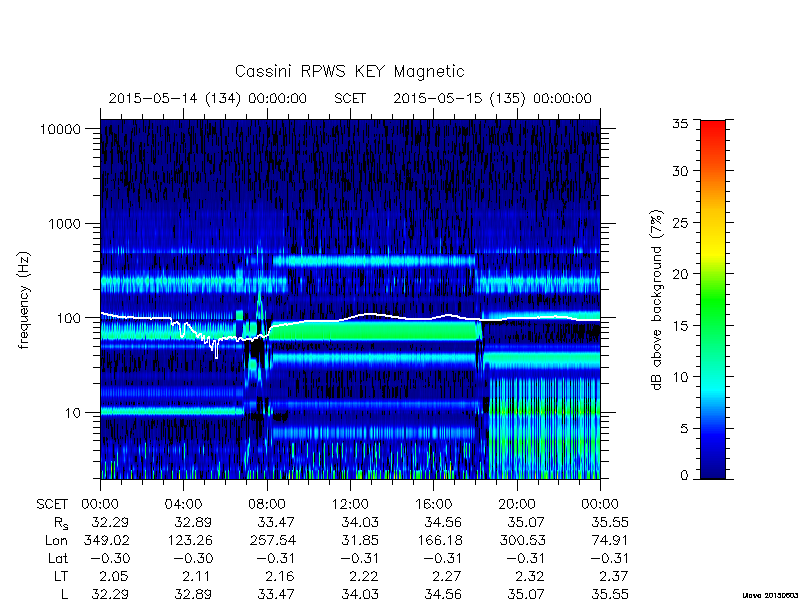Viewport: 800px width, 600px height.
Task: Click the "L" row label
Action: coord(64,594)
